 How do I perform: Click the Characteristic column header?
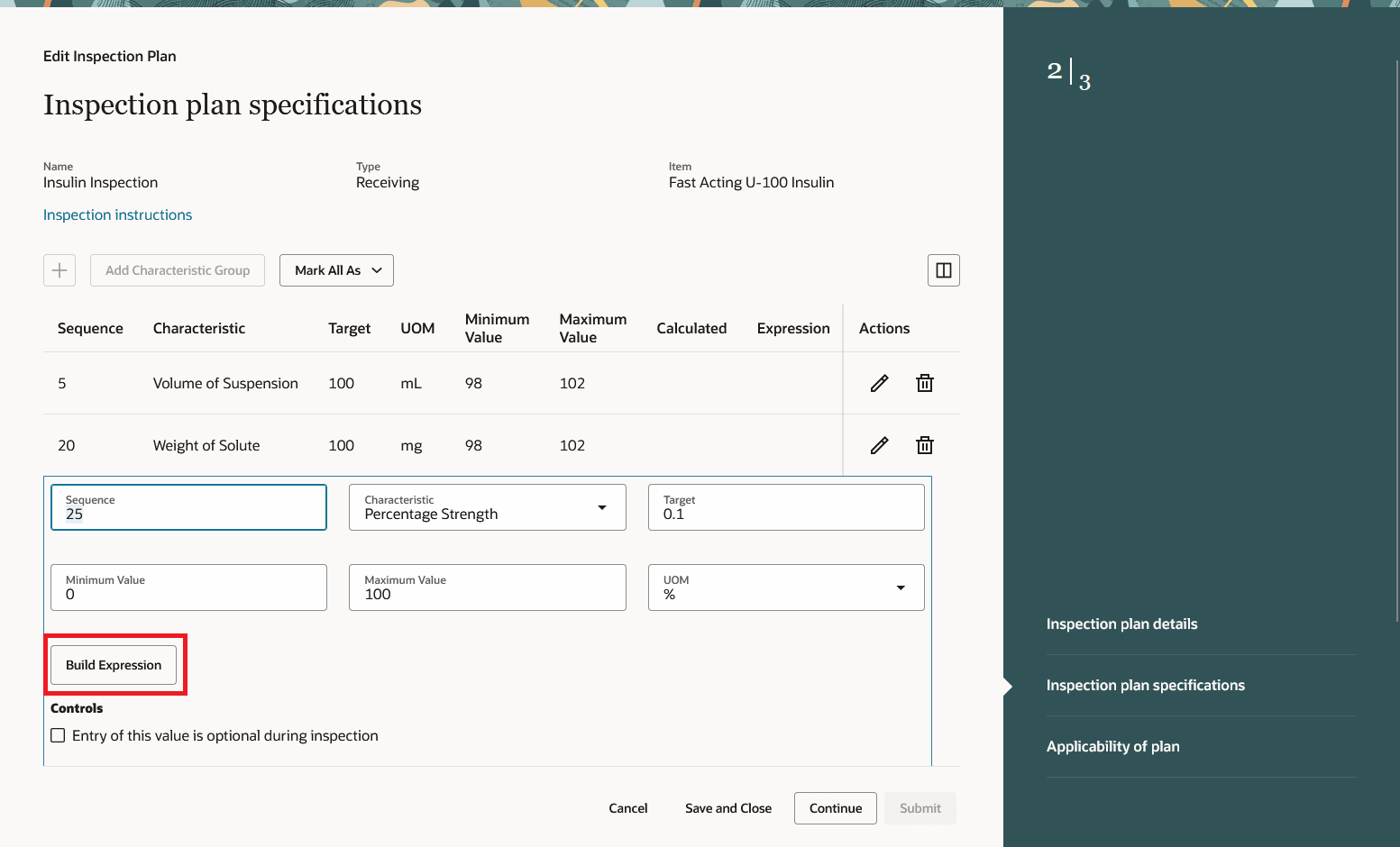pos(199,328)
